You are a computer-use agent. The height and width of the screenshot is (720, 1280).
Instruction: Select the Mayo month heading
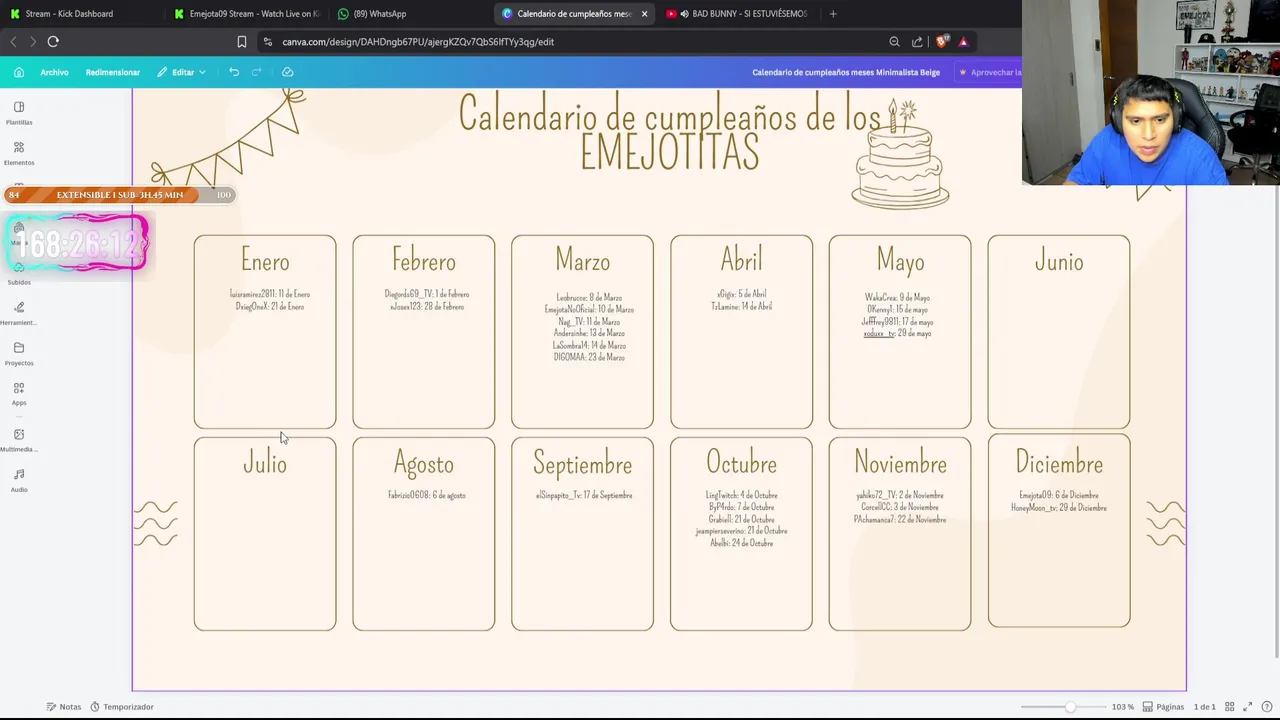coord(900,262)
